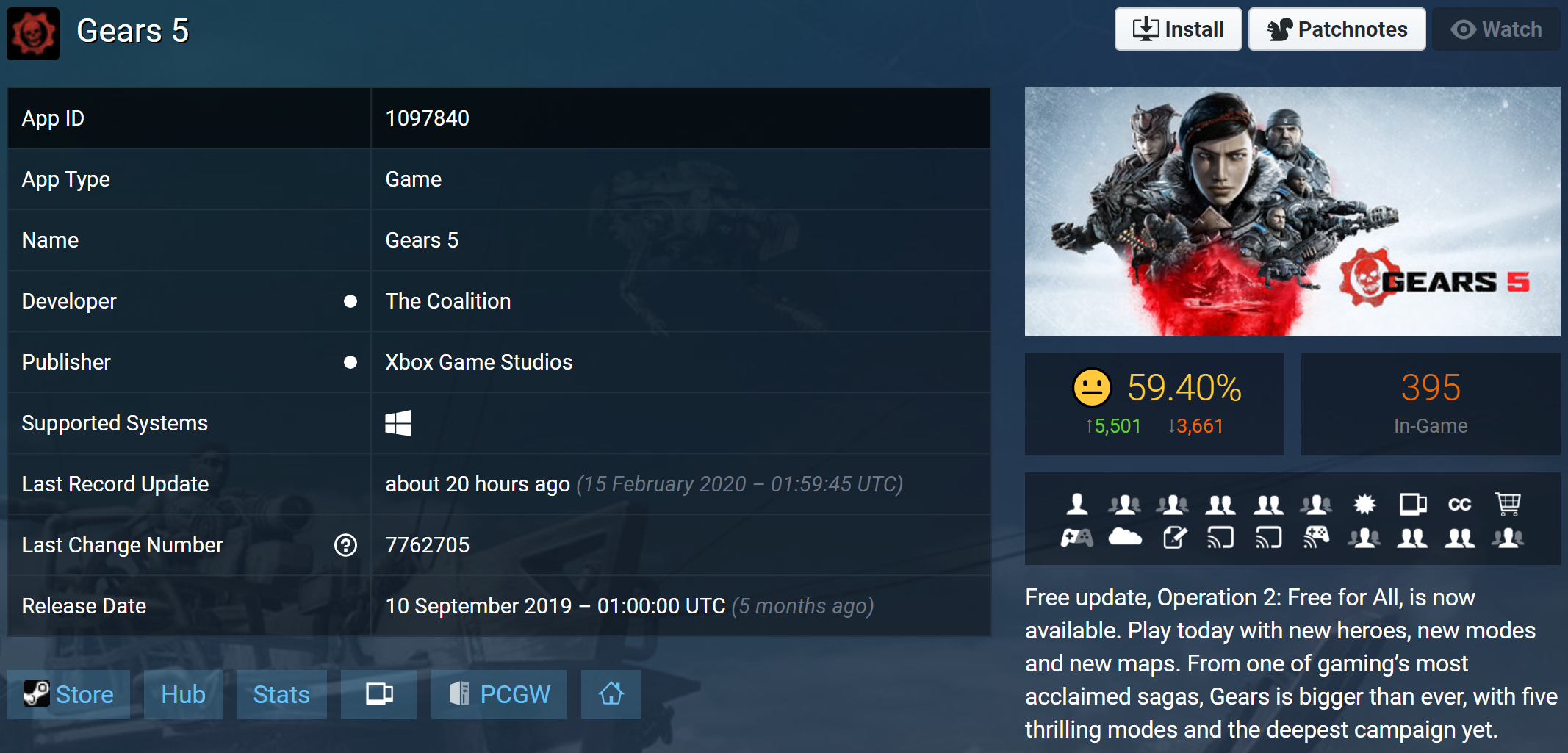Image resolution: width=1568 pixels, height=753 pixels.
Task: Click the Install button
Action: pos(1178,29)
